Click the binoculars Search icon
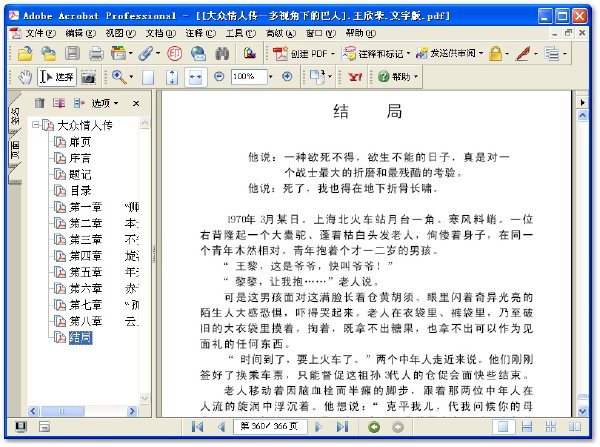The height and width of the screenshot is (447, 600). pos(222,54)
